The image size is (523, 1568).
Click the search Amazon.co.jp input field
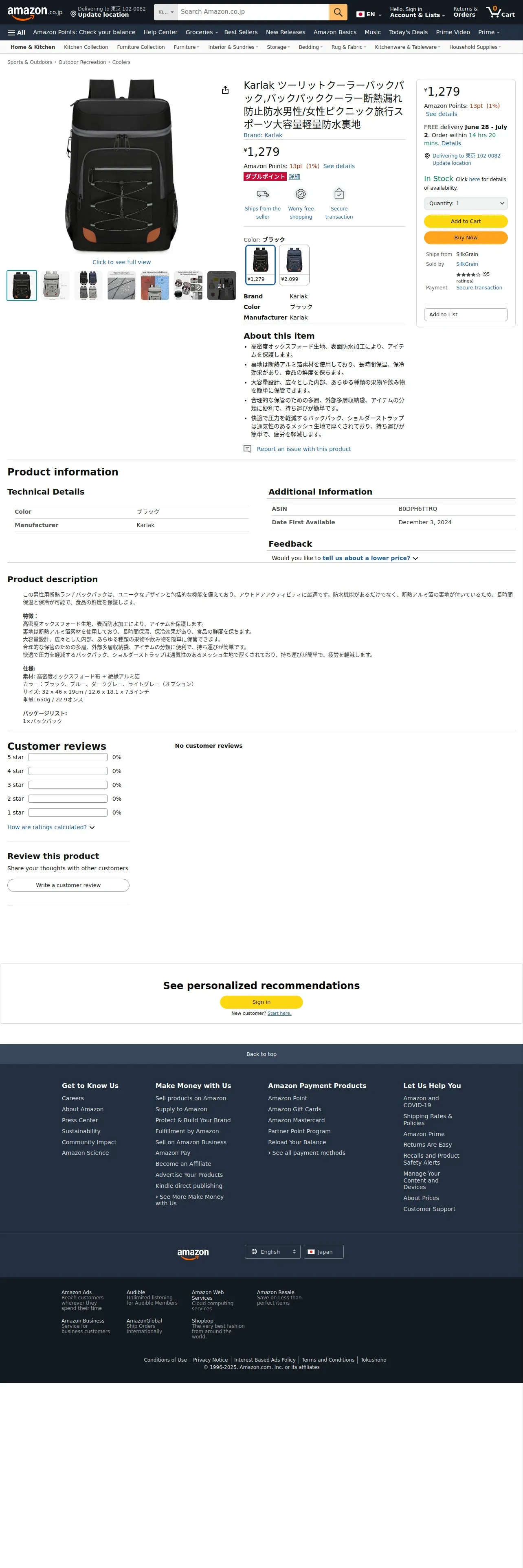pos(253,12)
